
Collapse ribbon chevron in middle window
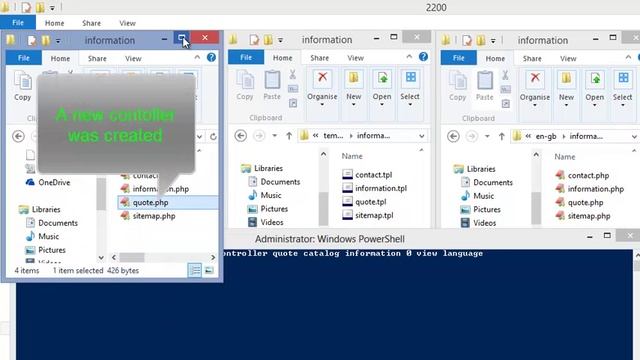tap(409, 57)
